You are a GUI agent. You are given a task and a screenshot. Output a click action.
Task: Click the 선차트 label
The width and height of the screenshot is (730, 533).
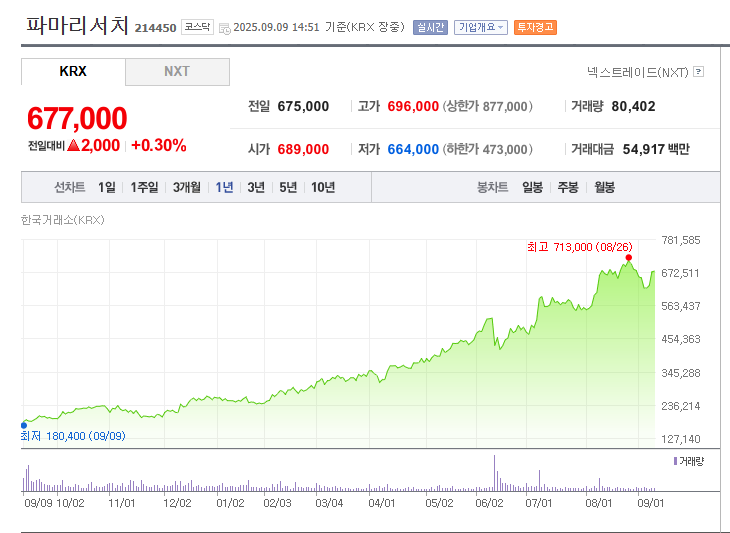[69, 187]
